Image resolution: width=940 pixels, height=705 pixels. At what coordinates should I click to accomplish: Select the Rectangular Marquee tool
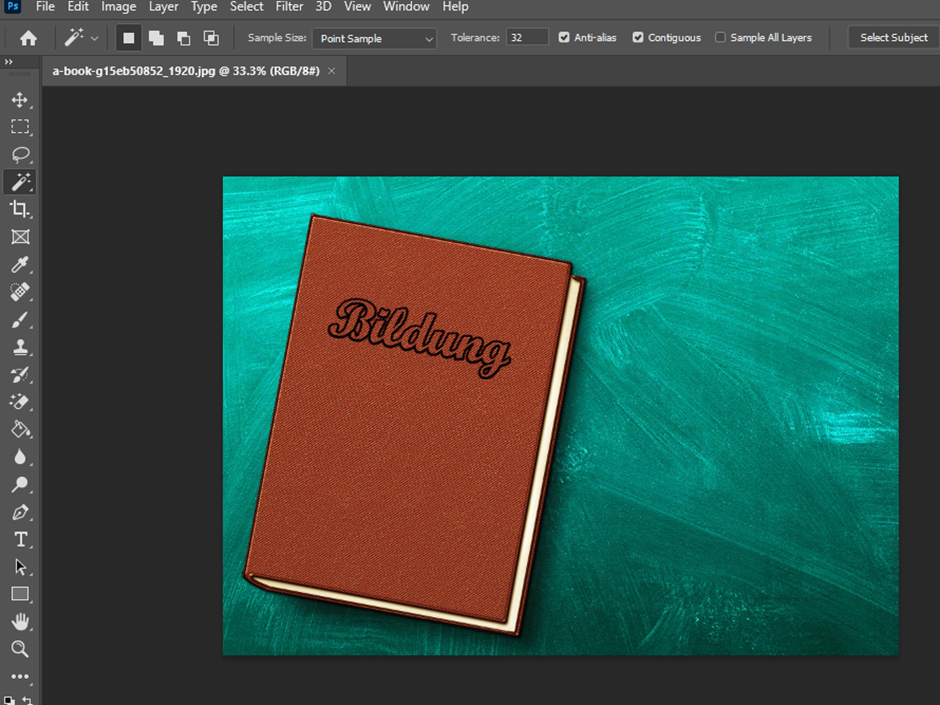(20, 126)
